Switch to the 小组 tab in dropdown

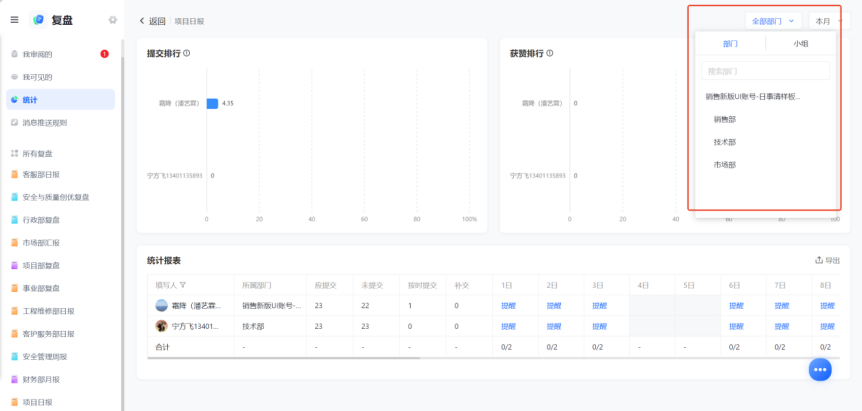pyautogui.click(x=800, y=43)
